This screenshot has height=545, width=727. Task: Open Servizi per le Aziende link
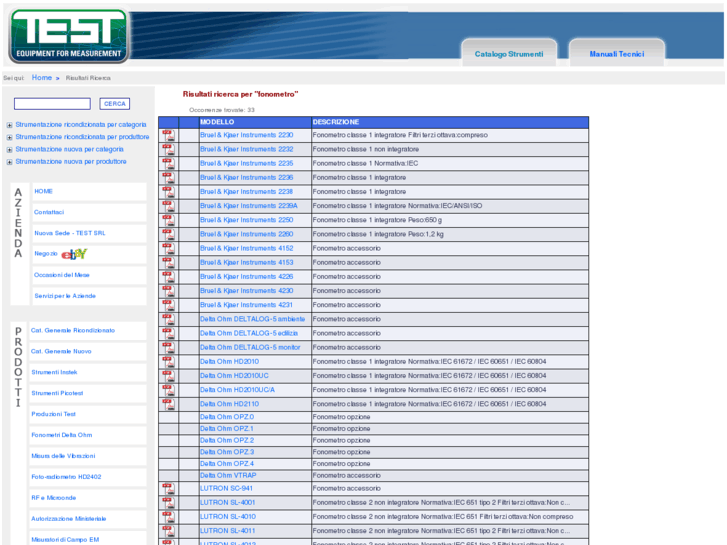(65, 295)
